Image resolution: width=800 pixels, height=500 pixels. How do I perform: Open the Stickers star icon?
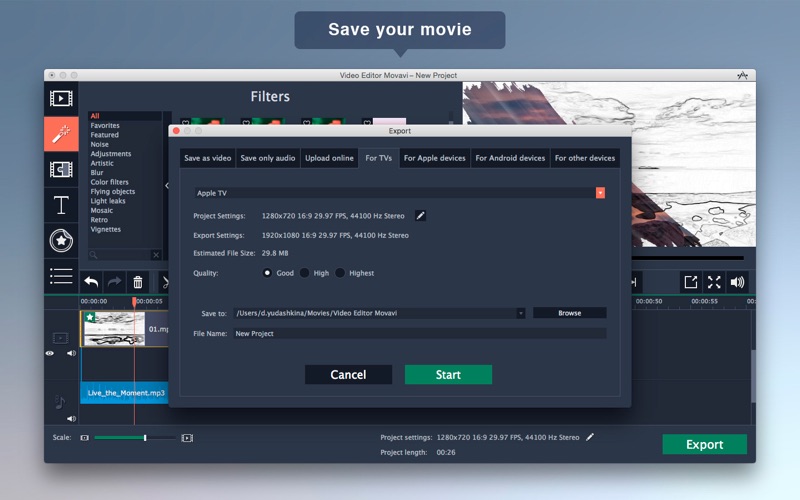pos(61,240)
